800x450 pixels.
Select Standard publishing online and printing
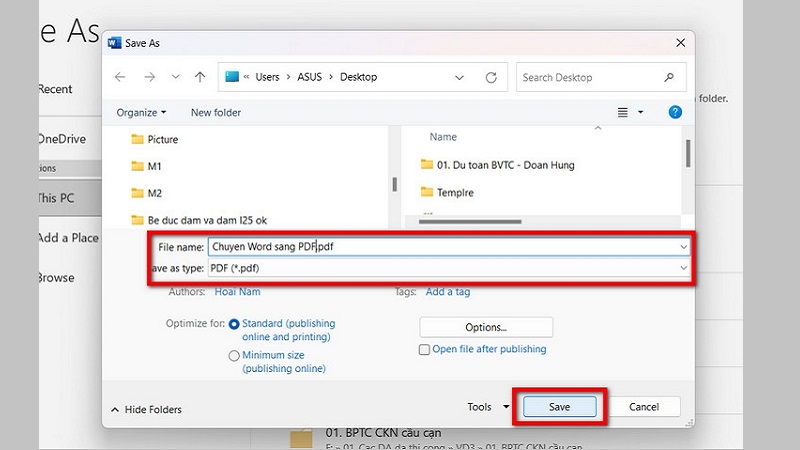pos(234,324)
